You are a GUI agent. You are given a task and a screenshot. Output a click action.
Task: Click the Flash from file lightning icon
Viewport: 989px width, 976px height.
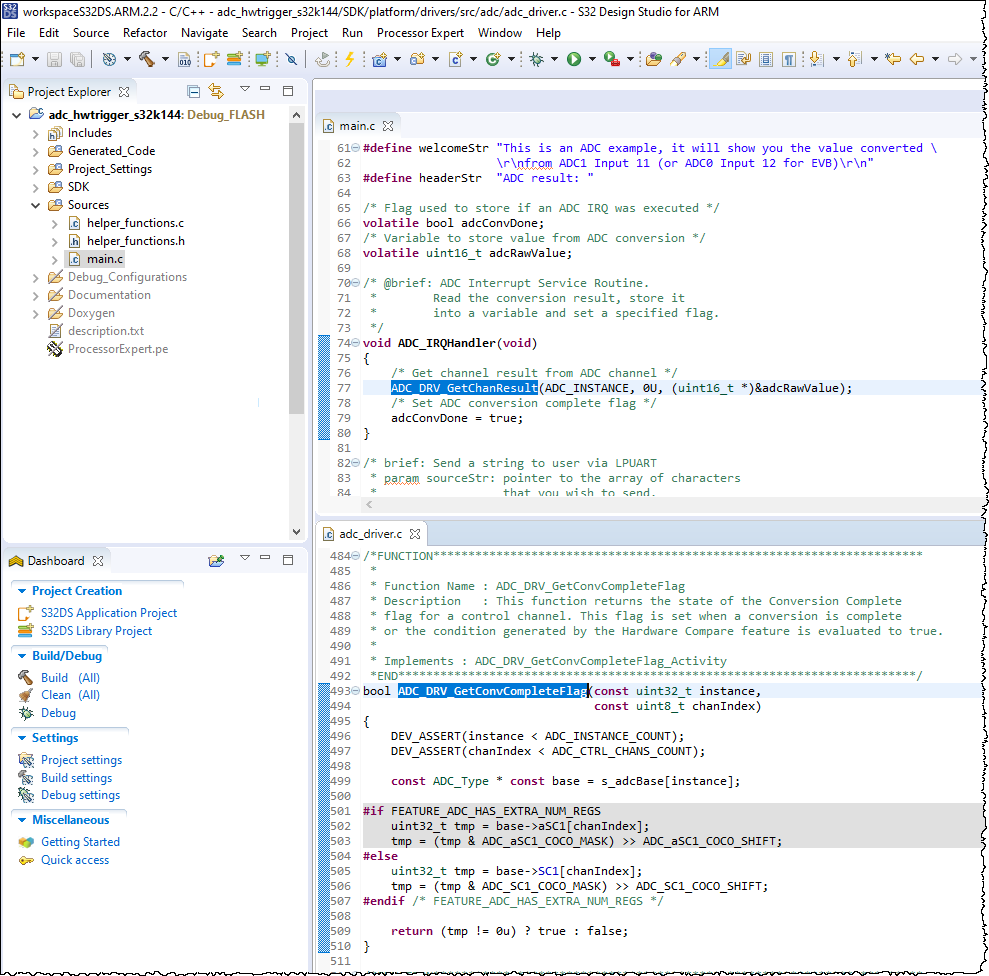tap(348, 60)
